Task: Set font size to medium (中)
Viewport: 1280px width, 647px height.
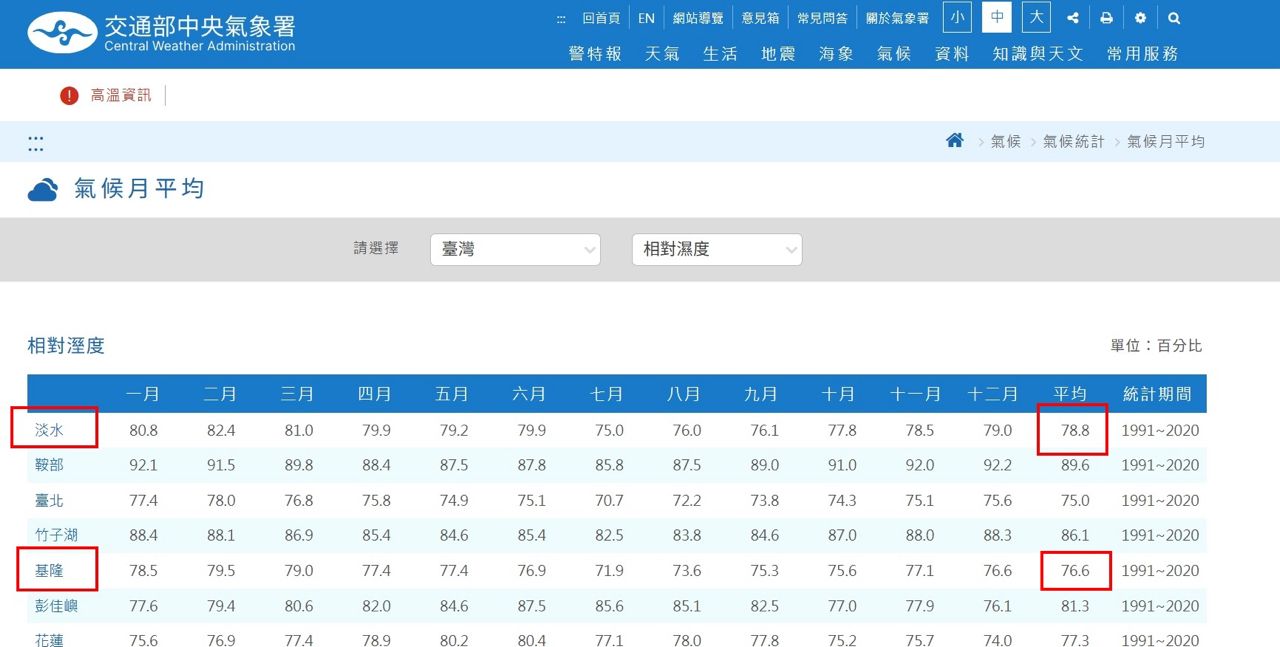Action: (997, 17)
